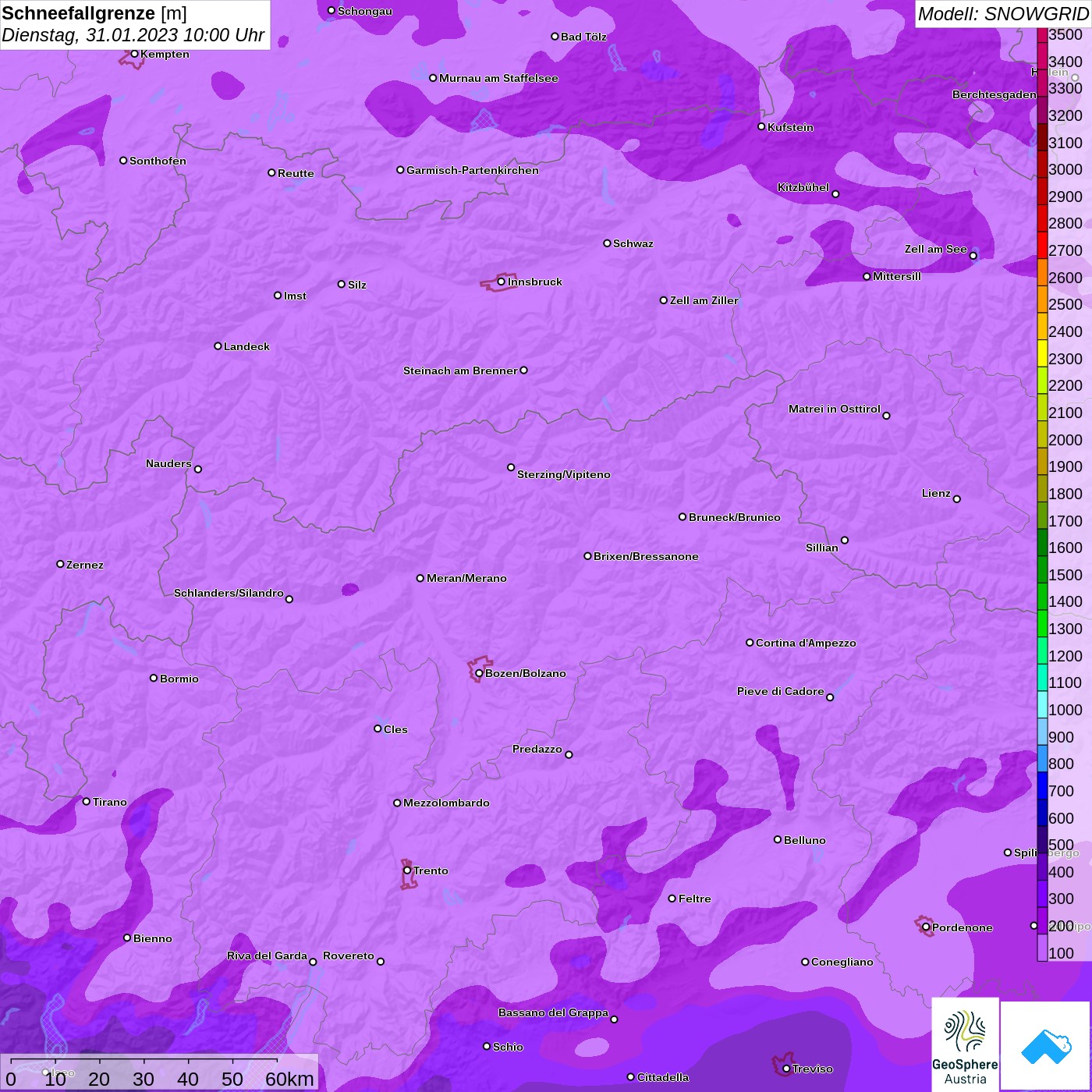Click the Schongau label
Screen dimensions: 1092x1092
click(x=365, y=11)
